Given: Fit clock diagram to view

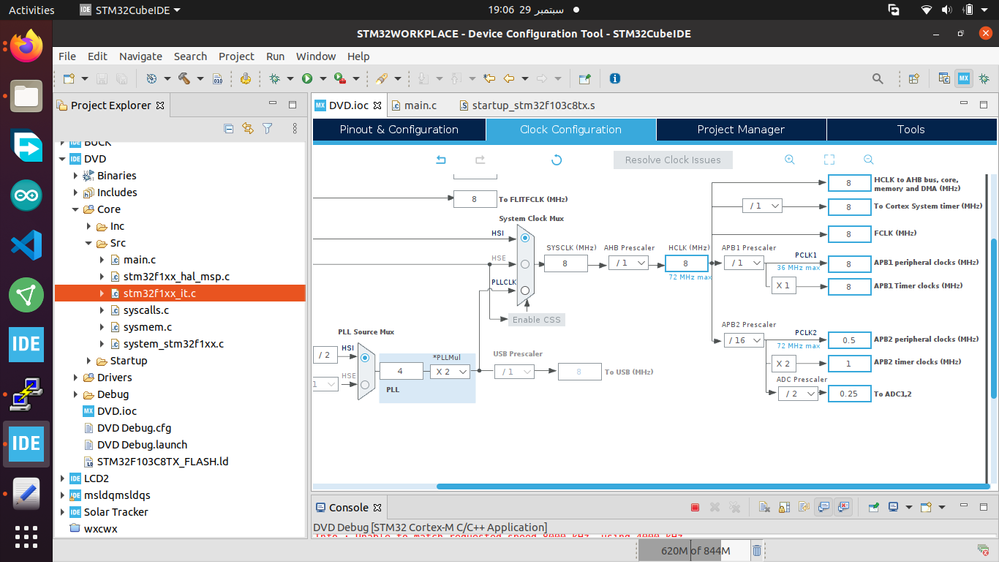Looking at the screenshot, I should pos(829,160).
